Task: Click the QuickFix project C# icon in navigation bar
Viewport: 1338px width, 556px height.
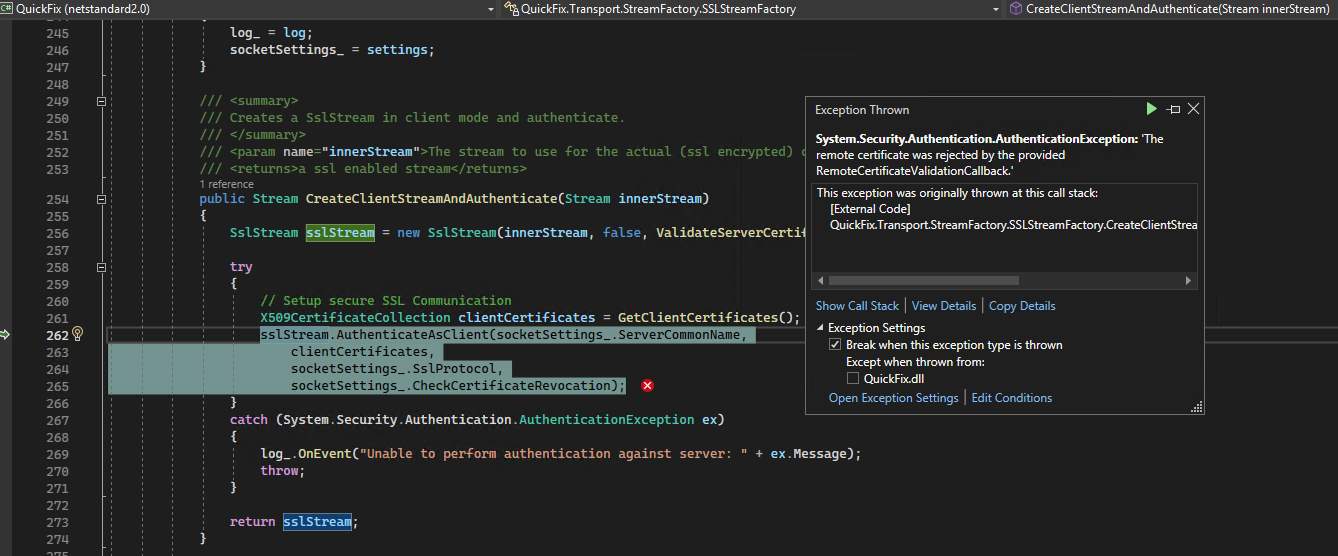Action: (7, 8)
